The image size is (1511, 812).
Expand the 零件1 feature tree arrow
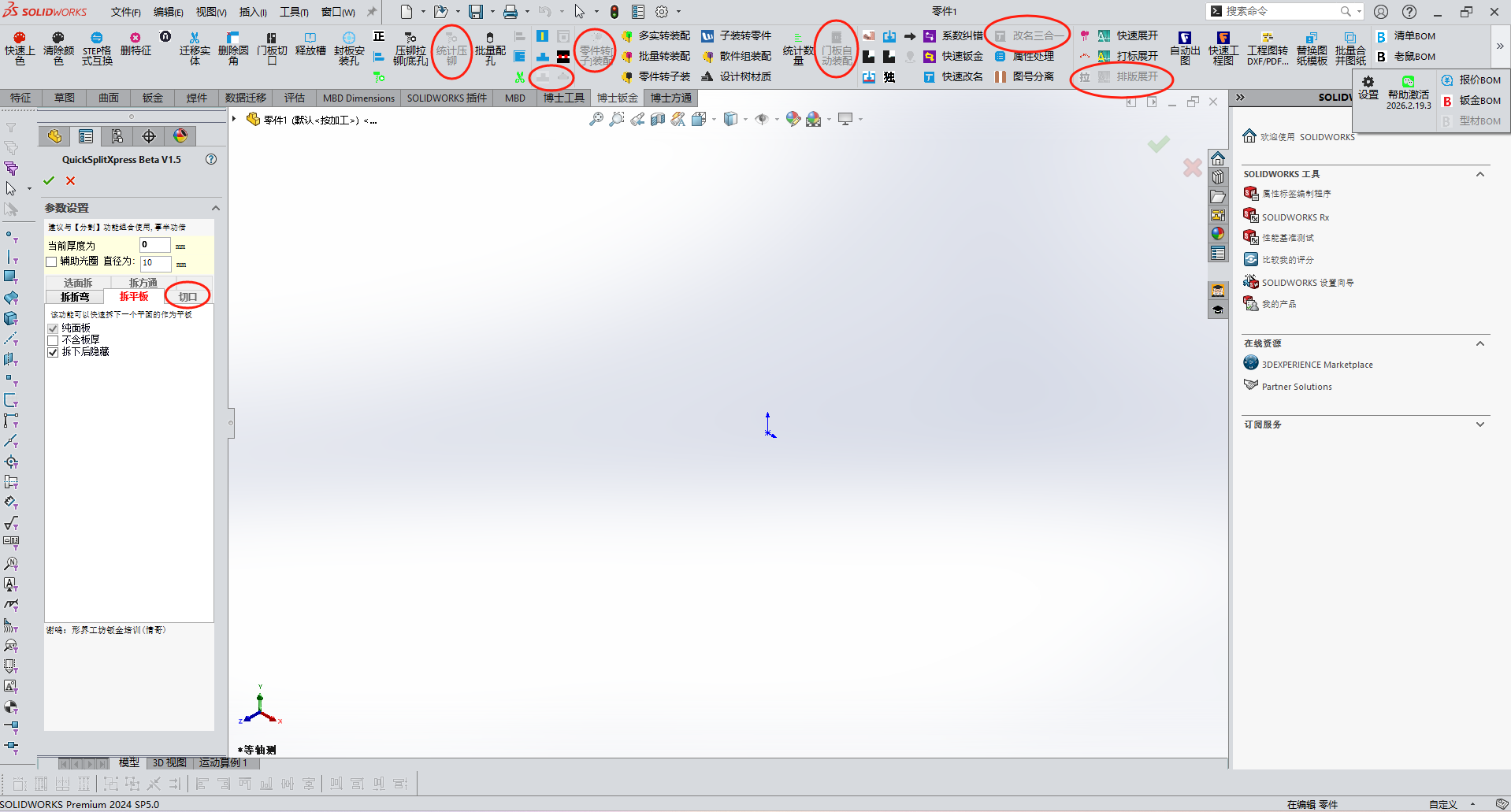tap(234, 120)
